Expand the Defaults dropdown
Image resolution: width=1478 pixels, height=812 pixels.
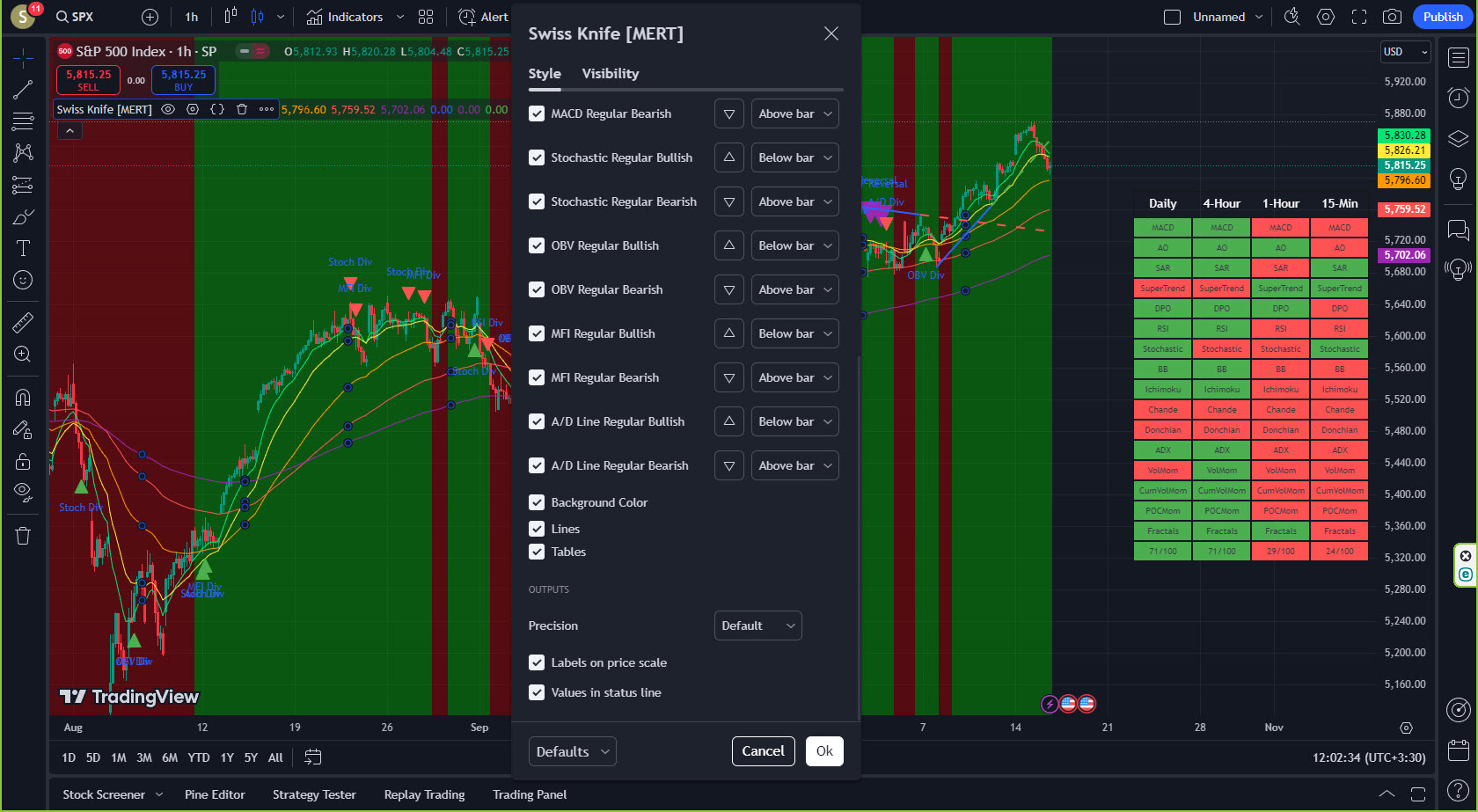(x=572, y=751)
